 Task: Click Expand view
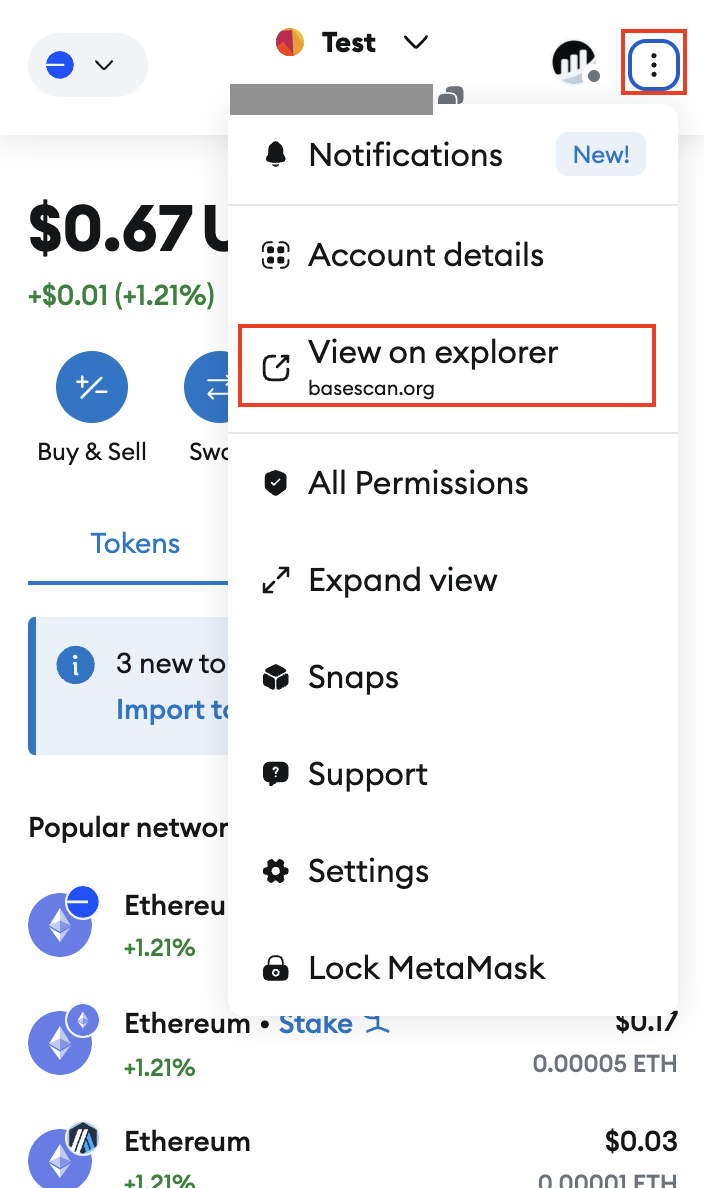[x=404, y=580]
